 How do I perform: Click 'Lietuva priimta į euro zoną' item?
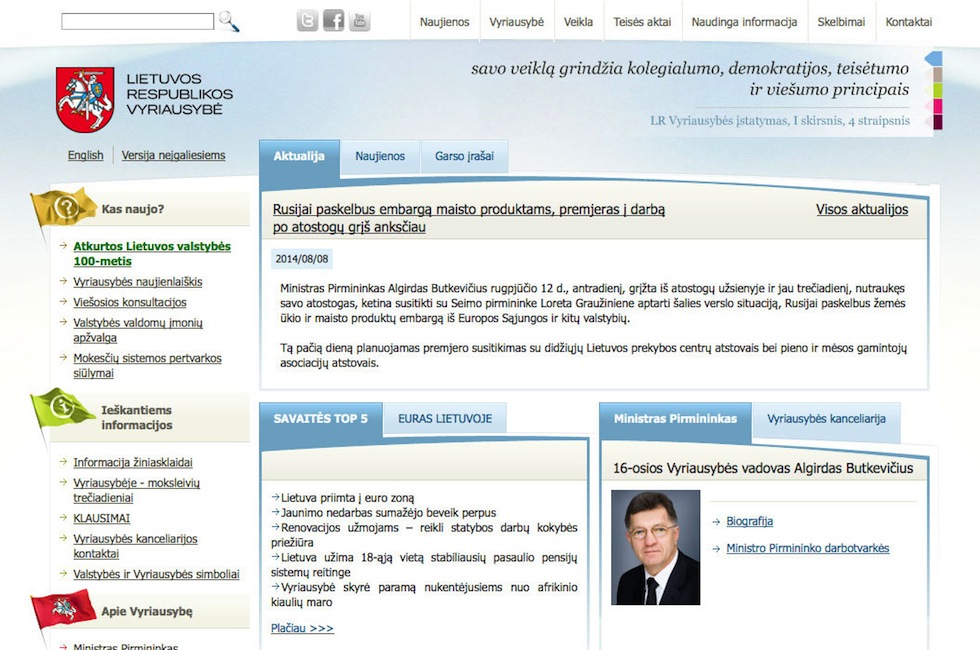point(343,498)
